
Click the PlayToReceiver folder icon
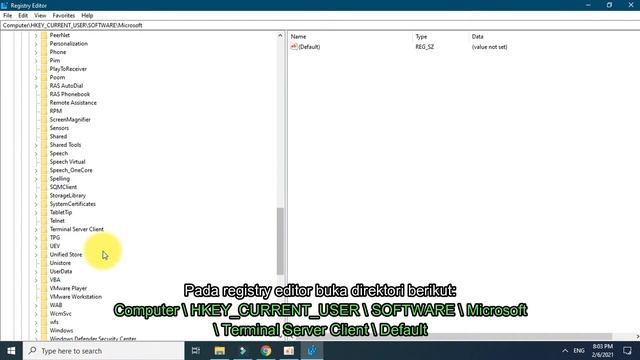pyautogui.click(x=44, y=69)
